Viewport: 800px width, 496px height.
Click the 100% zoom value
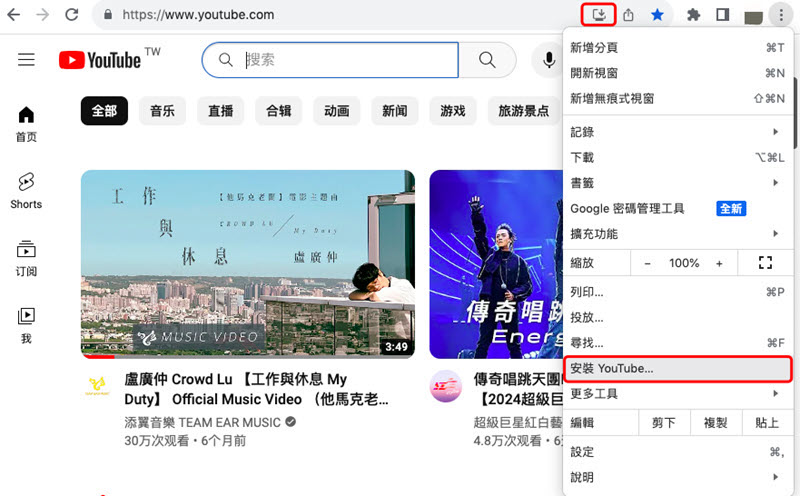point(684,263)
